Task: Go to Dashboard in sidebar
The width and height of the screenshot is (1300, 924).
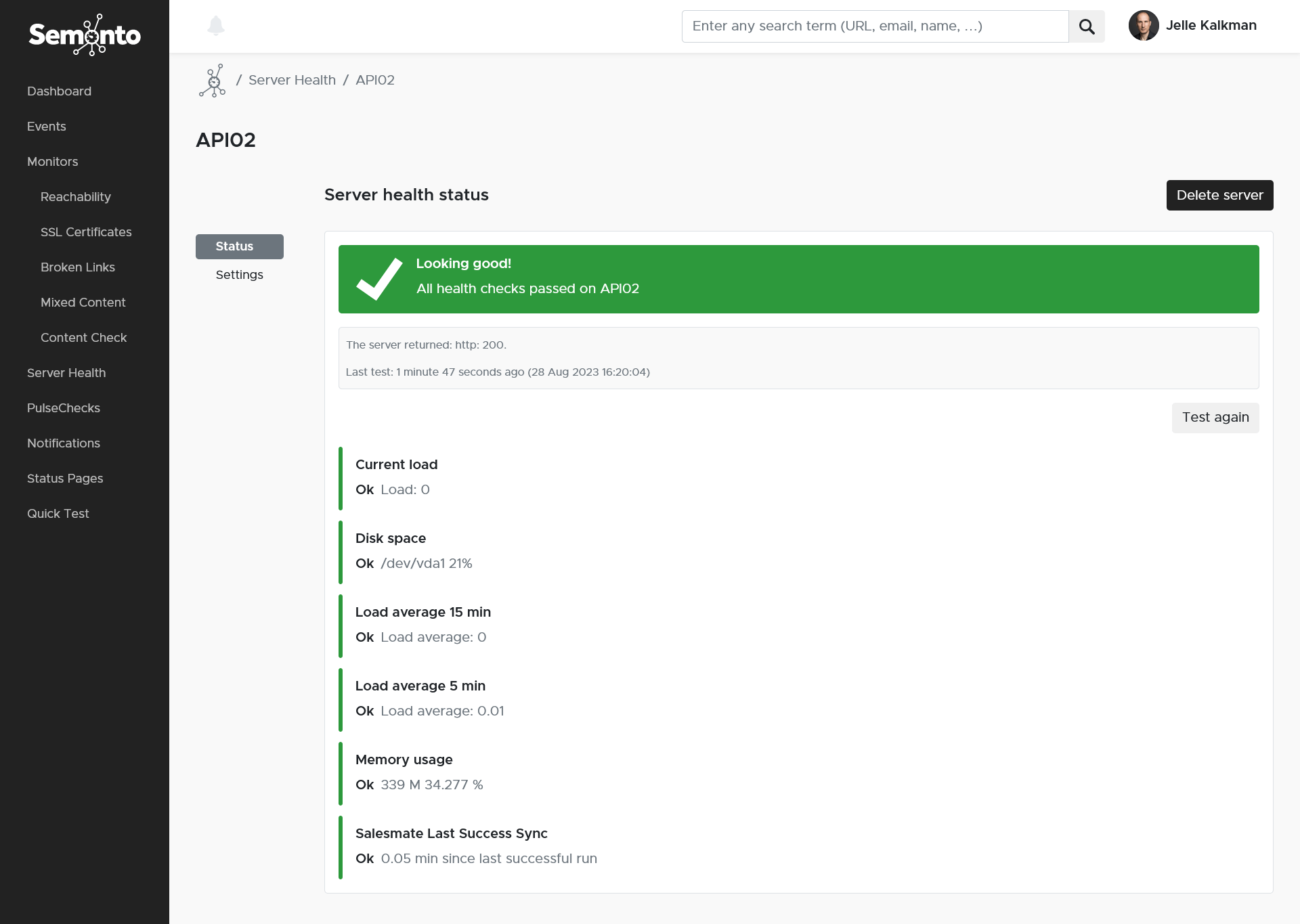Action: click(x=59, y=91)
